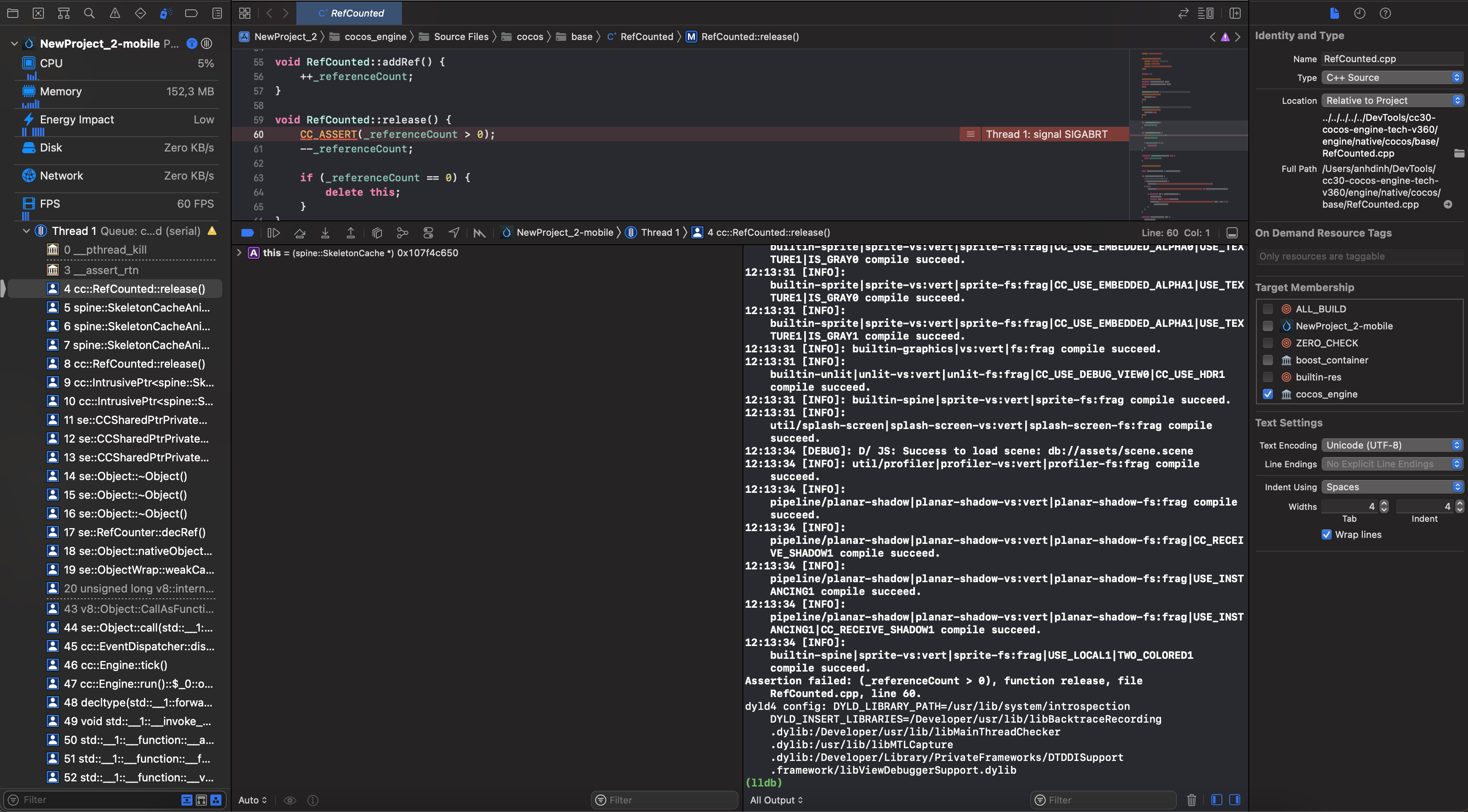Click the Step out debug button
Viewport: 1468px width, 812px height.
[x=350, y=232]
